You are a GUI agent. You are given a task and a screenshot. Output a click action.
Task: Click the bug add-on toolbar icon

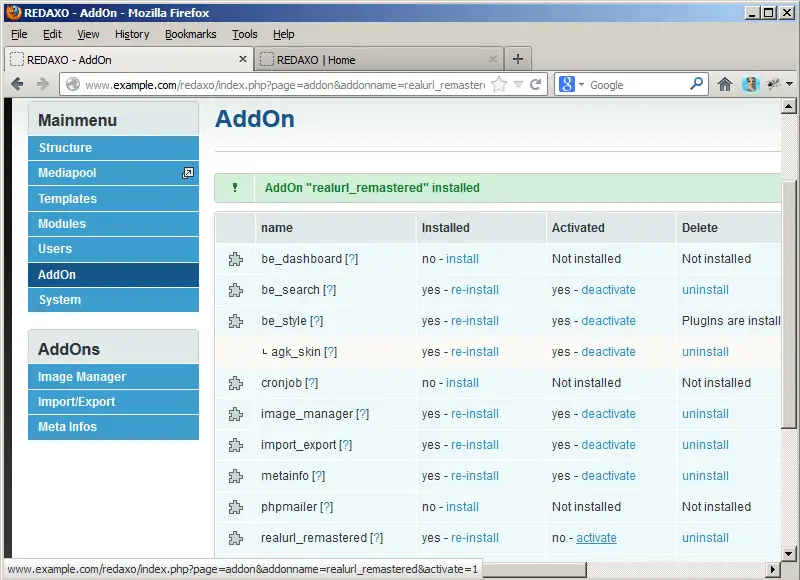tap(773, 84)
